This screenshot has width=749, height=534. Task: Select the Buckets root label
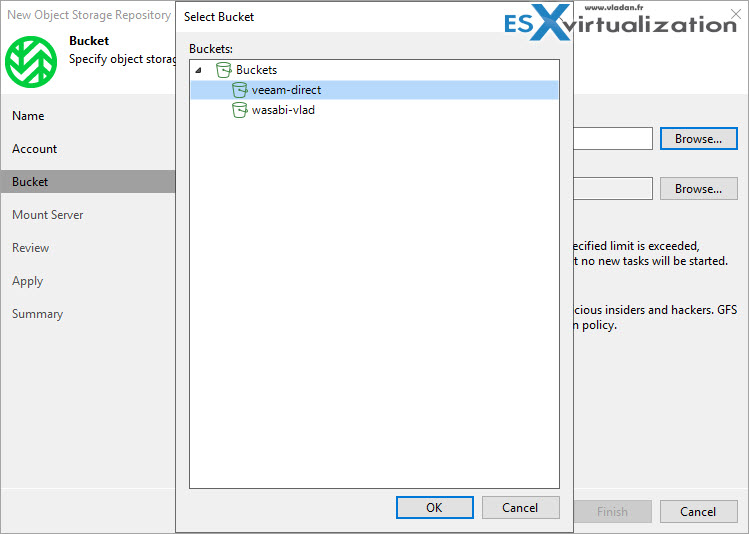(x=257, y=70)
